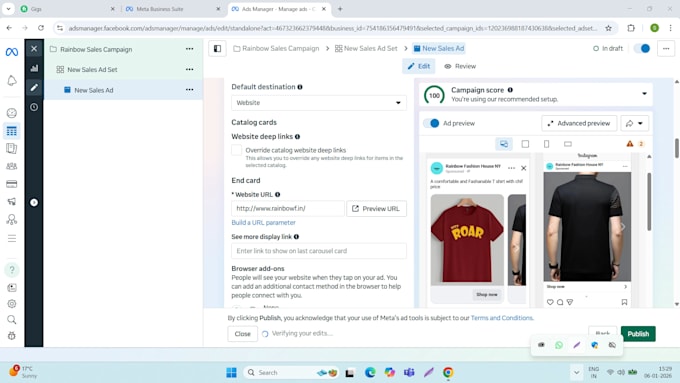Select the mixed placements preview icon
The width and height of the screenshot is (680, 383).
(504, 144)
